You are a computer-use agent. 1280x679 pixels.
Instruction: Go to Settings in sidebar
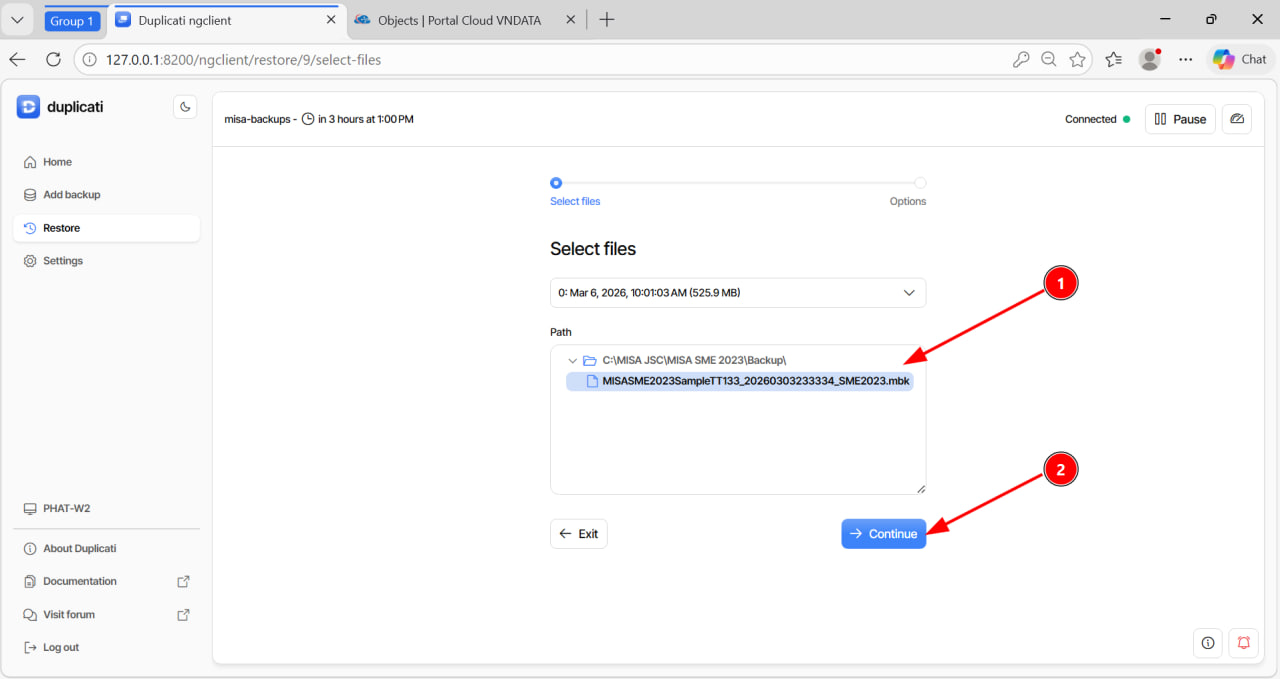coord(62,261)
